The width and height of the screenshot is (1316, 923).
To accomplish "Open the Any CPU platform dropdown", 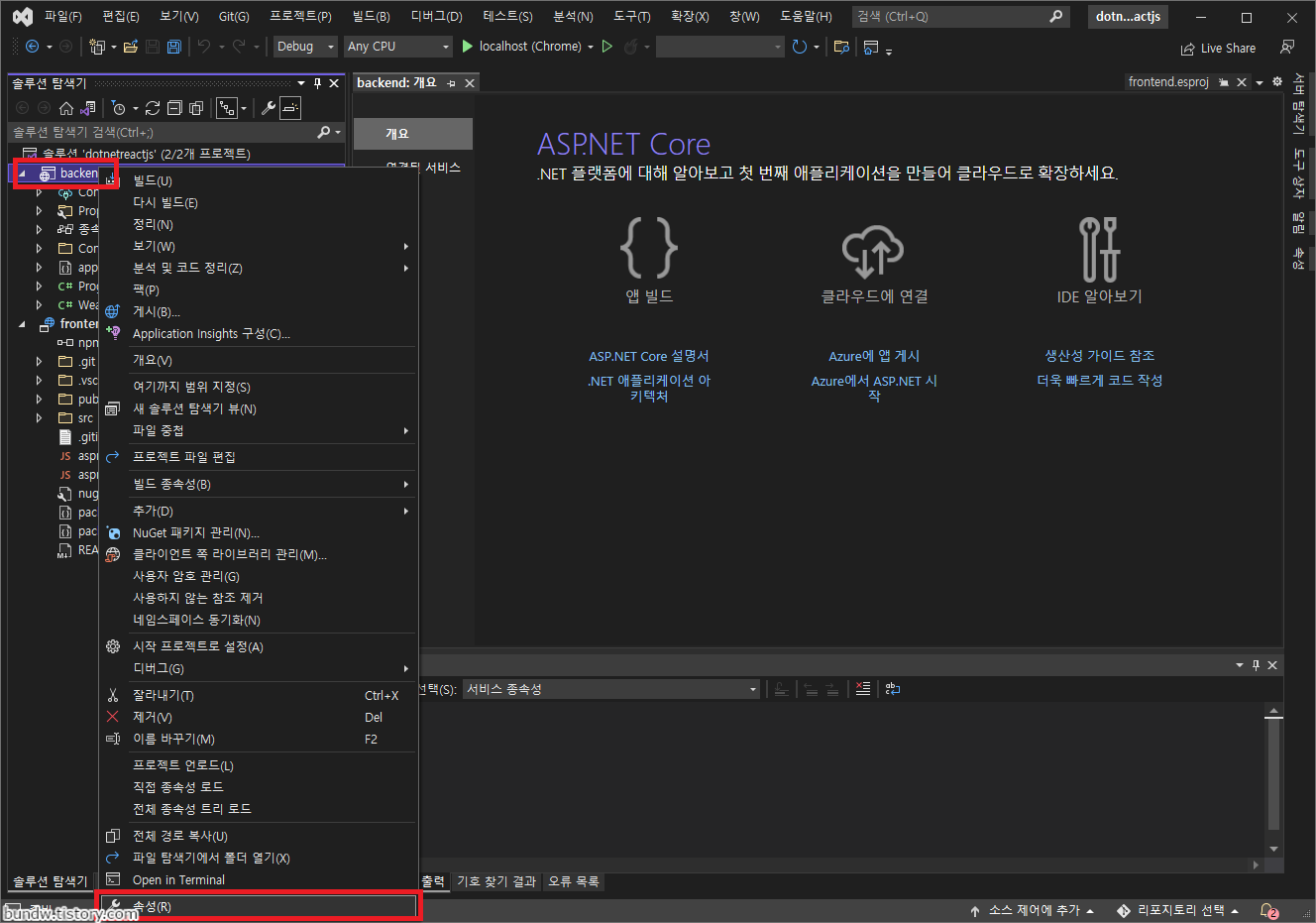I will click(x=398, y=47).
